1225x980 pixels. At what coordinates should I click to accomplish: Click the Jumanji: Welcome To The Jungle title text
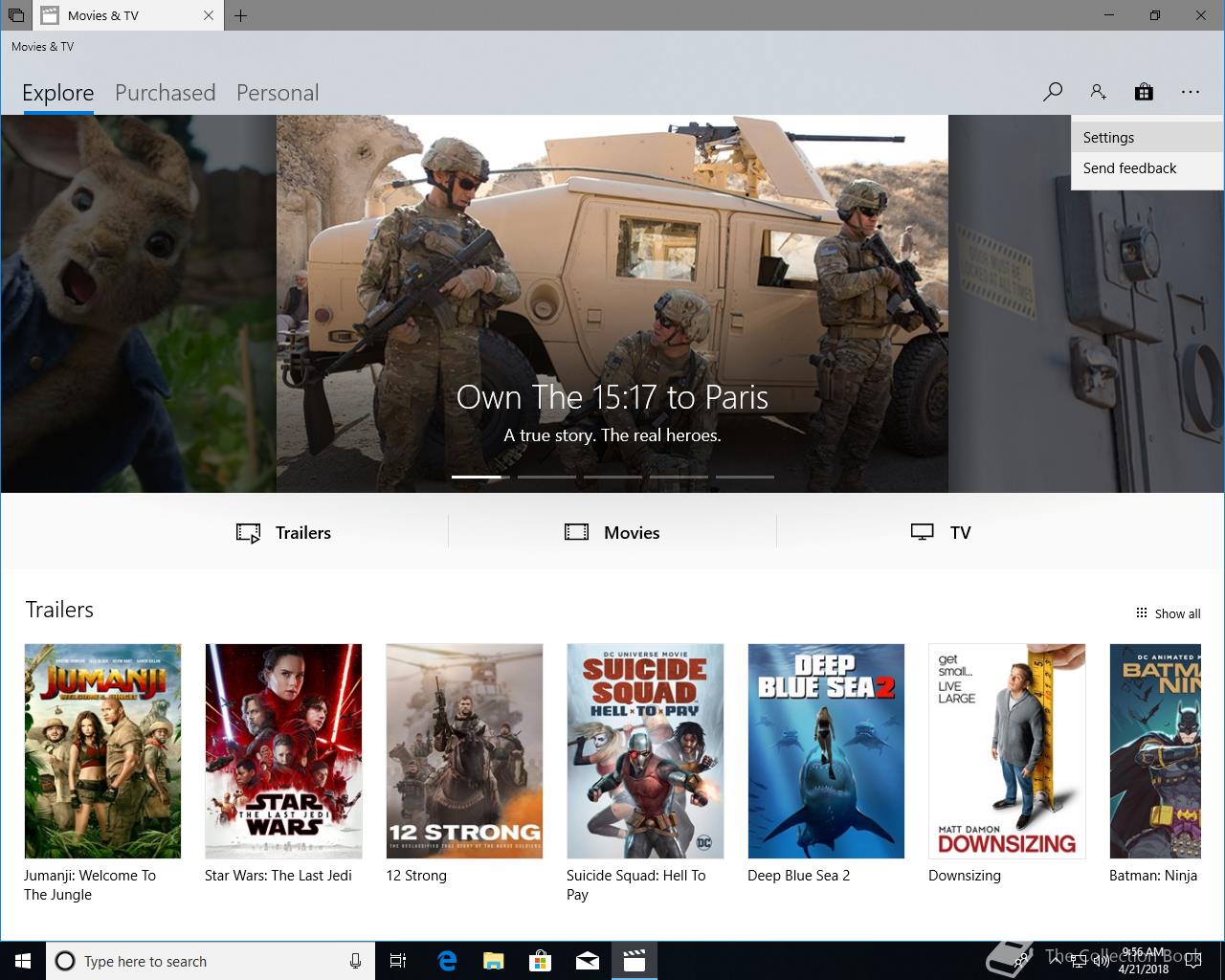[x=90, y=885]
